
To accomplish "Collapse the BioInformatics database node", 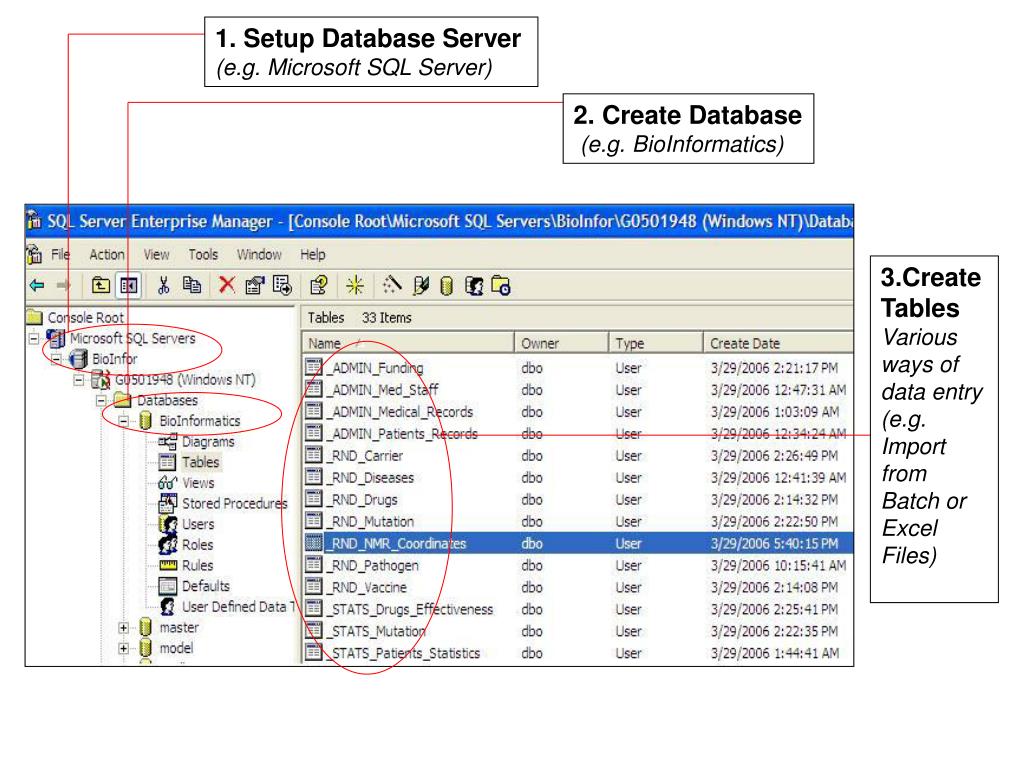I will click(123, 421).
